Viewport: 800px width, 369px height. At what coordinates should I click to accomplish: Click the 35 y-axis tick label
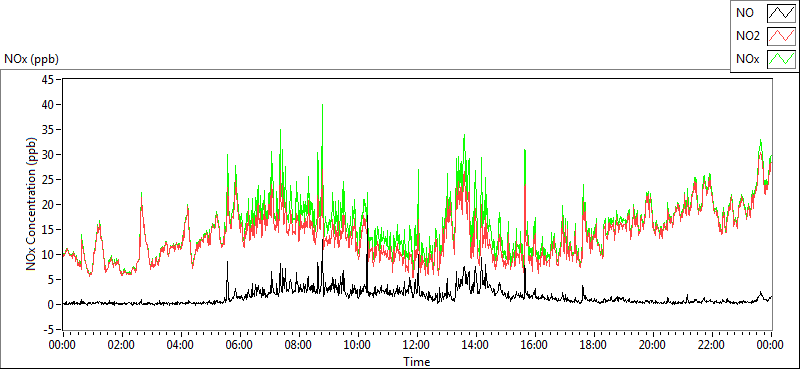coord(48,130)
